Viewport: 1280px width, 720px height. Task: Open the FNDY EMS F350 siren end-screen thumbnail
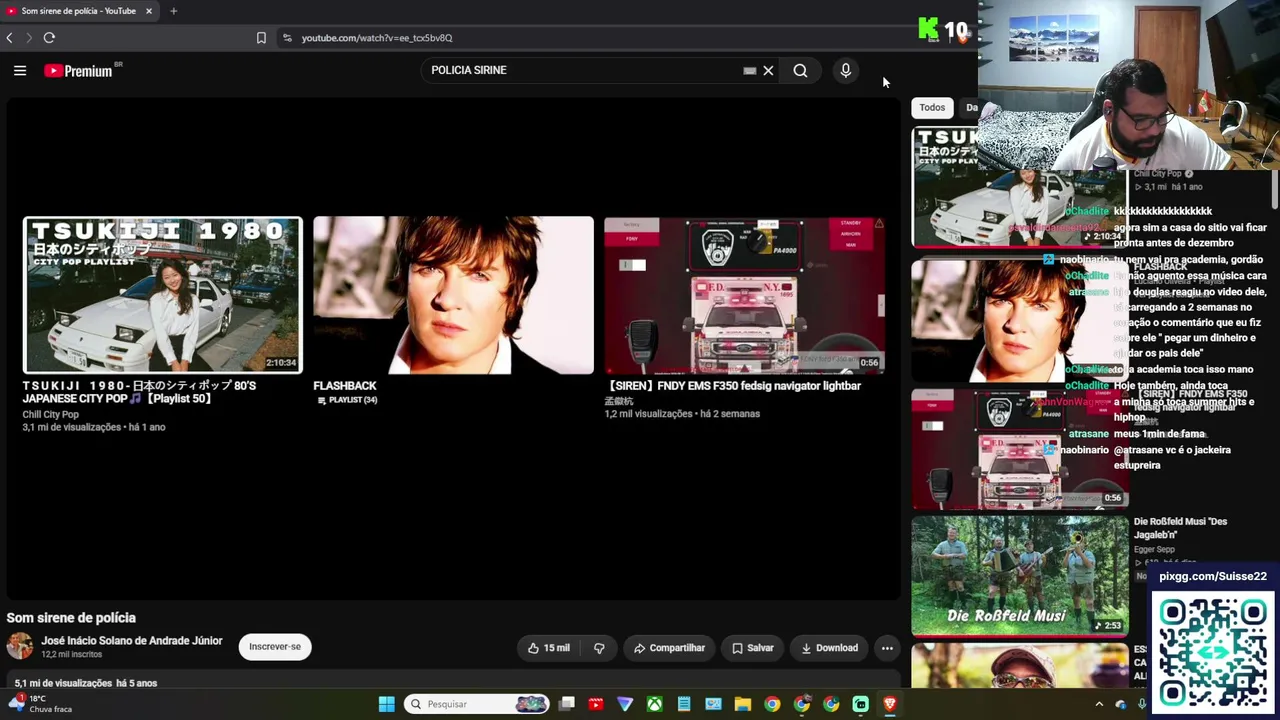tap(744, 295)
